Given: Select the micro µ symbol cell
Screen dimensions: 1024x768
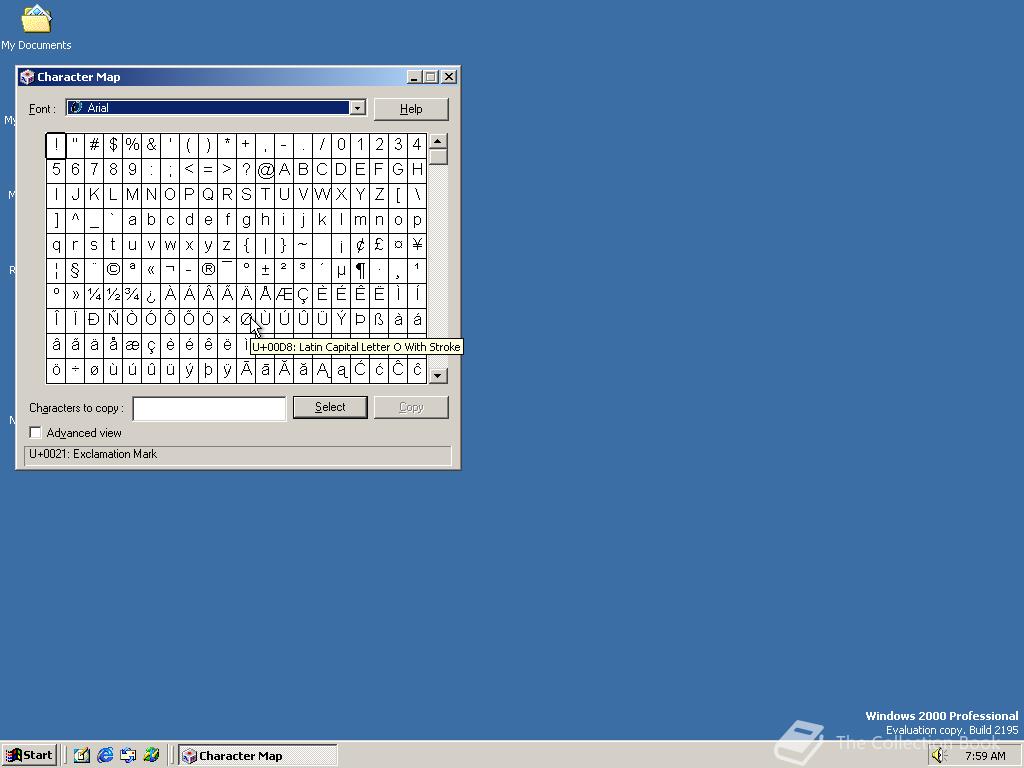Looking at the screenshot, I should pyautogui.click(x=341, y=270).
